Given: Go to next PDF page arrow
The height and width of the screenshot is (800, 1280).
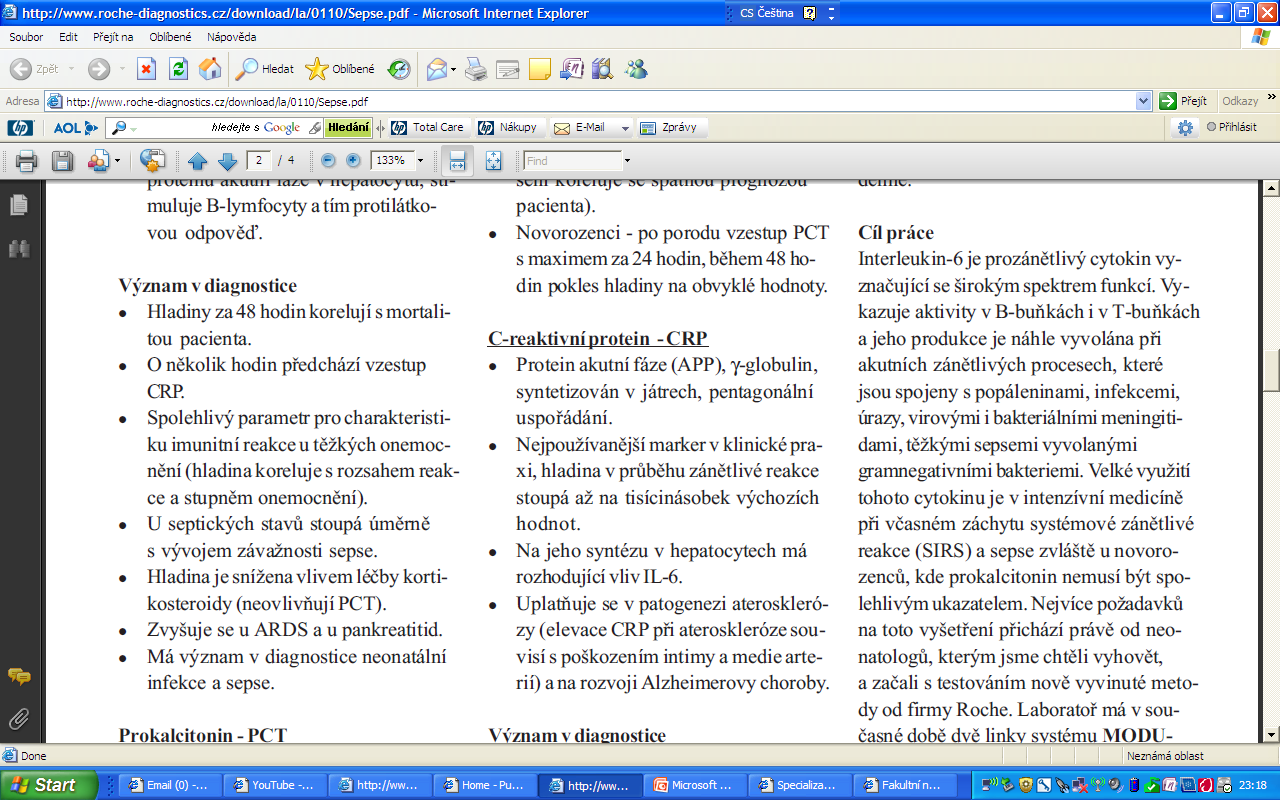Looking at the screenshot, I should coord(227,161).
